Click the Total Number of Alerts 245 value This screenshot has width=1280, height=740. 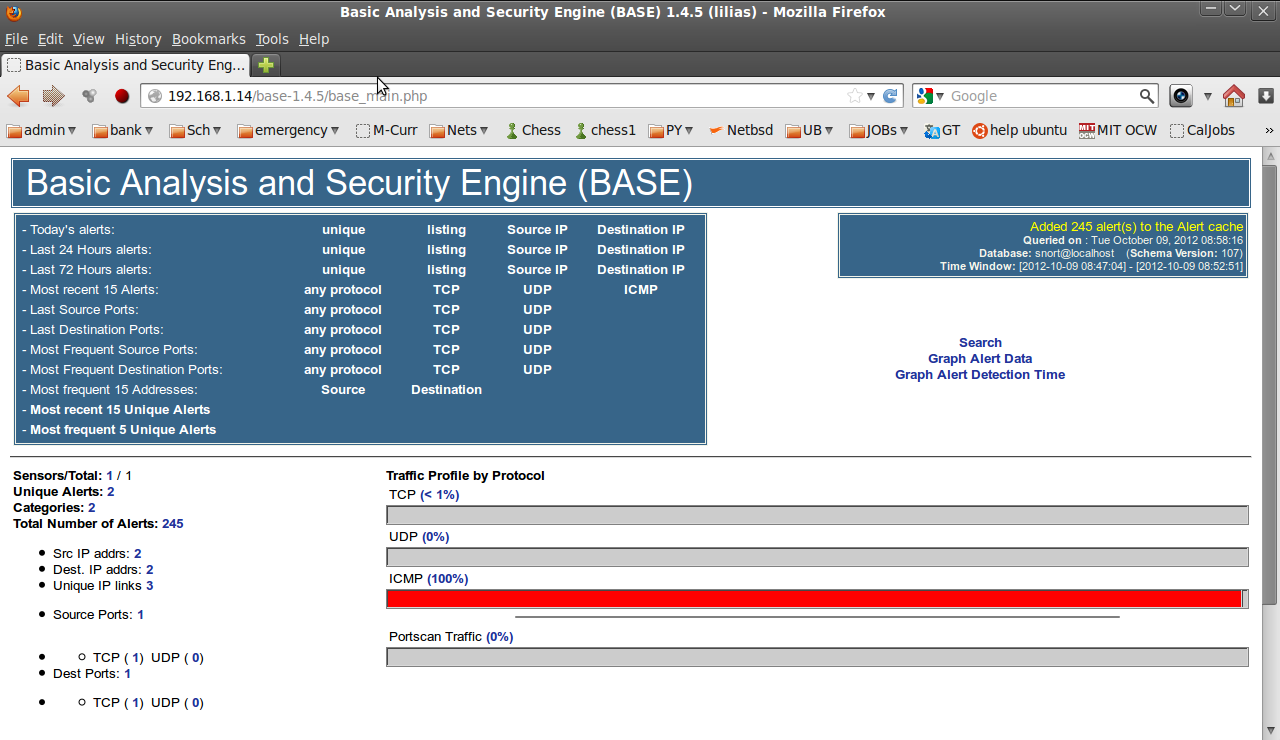pyautogui.click(x=172, y=524)
